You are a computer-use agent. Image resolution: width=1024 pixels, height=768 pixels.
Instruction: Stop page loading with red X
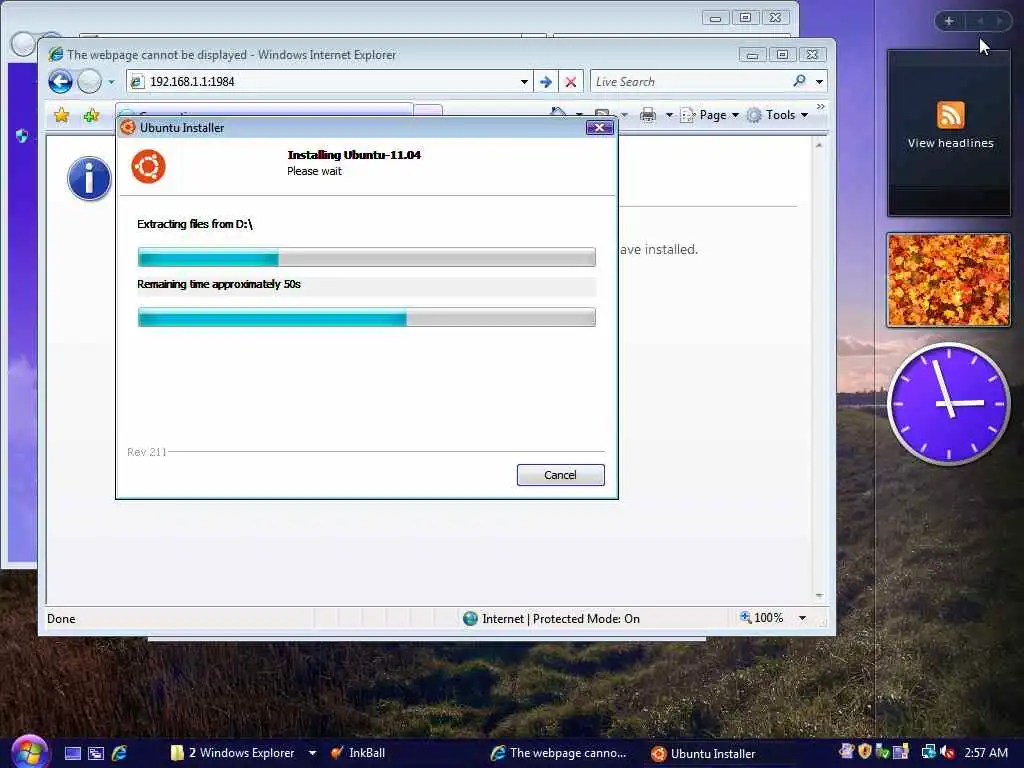pyautogui.click(x=571, y=82)
